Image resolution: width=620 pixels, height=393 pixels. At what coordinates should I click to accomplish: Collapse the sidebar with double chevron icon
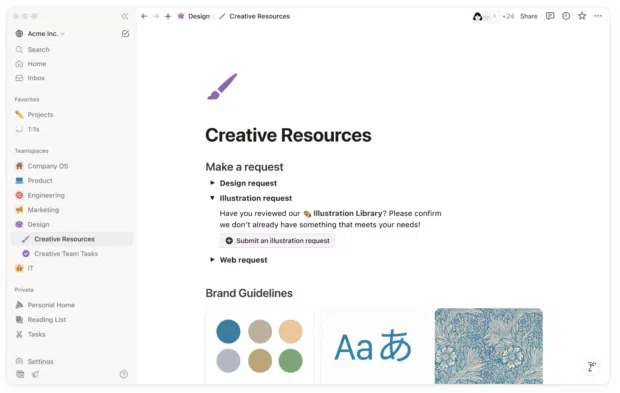pos(125,16)
